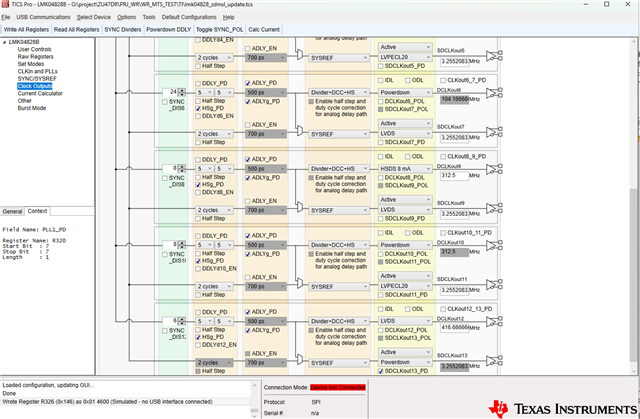
Task: Open the SYSREF source dropdown for SDCLKout9
Action: [x=338, y=211]
